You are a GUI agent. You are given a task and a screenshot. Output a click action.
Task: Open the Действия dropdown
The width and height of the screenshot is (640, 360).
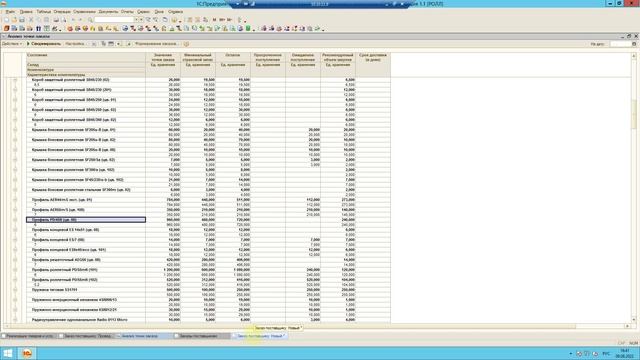tap(12, 44)
